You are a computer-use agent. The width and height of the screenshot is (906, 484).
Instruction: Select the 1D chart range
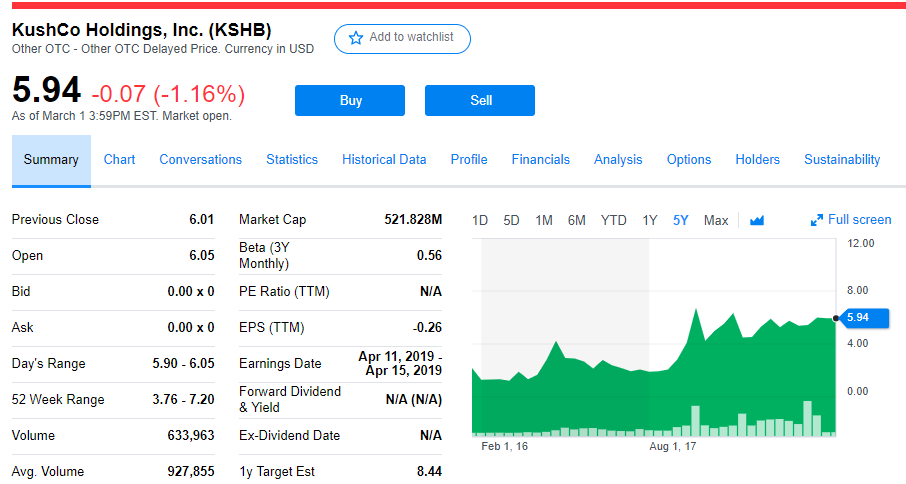point(480,221)
